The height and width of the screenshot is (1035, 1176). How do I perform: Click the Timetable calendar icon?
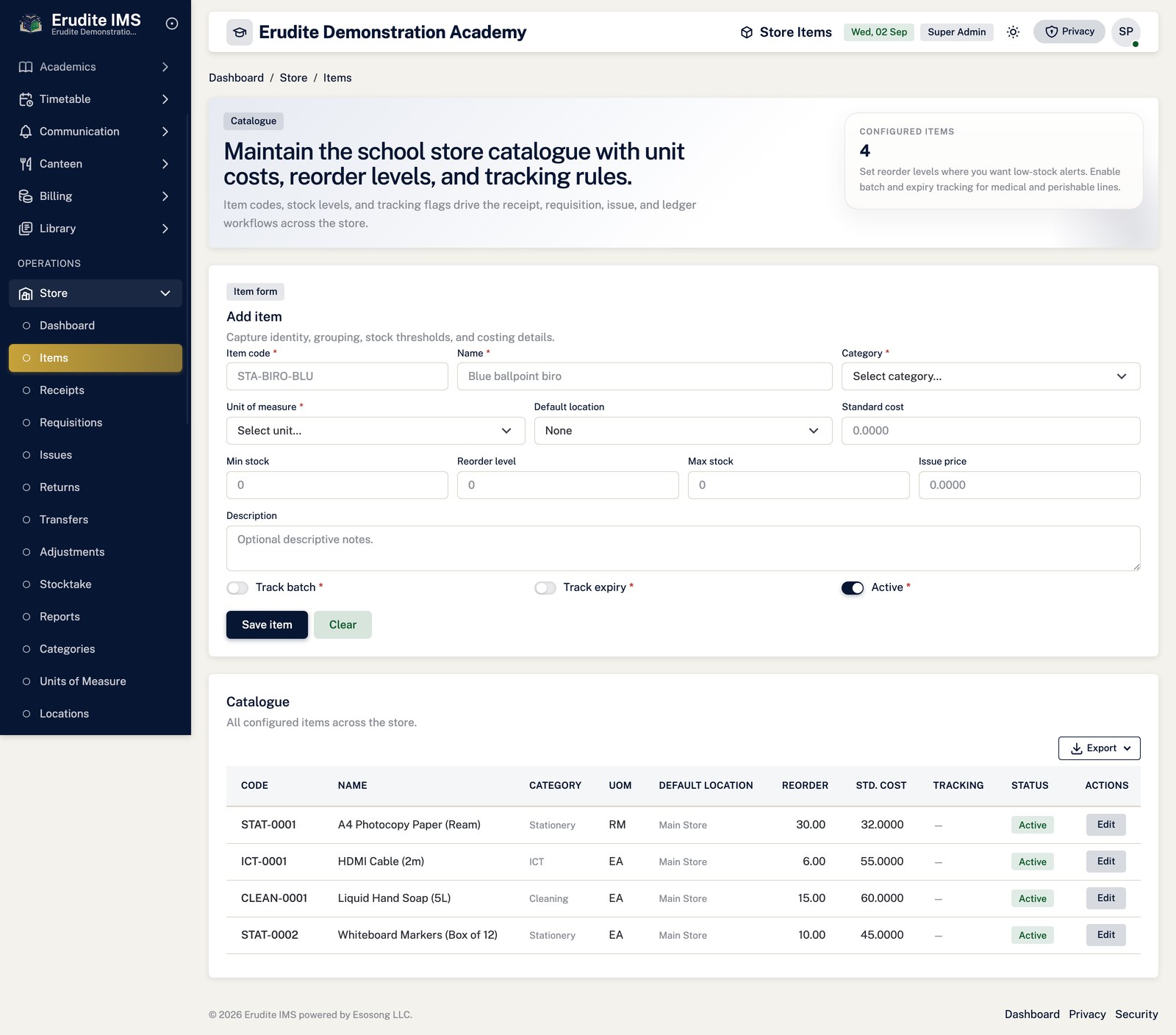[26, 99]
